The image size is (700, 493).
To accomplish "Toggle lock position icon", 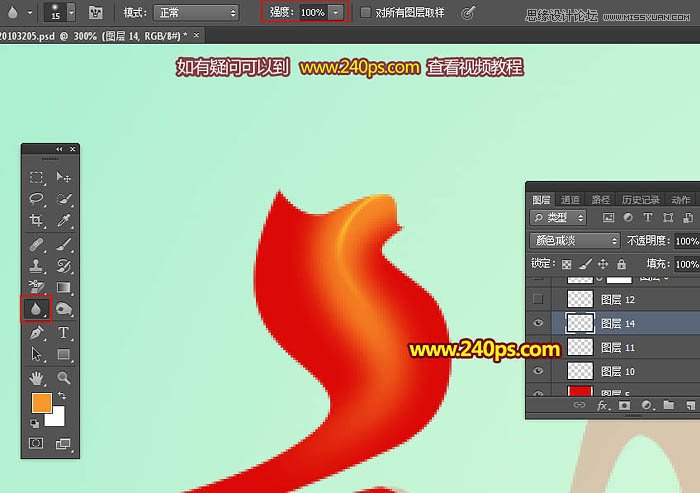I will point(603,264).
